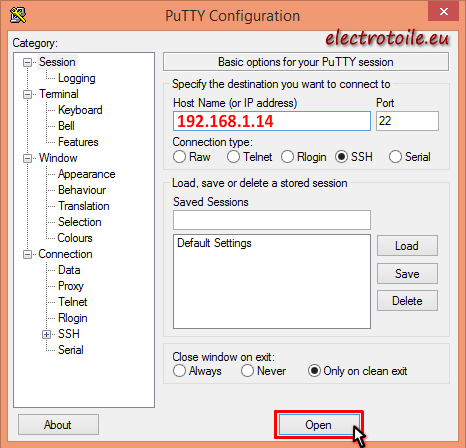Open the Behaviour settings category
This screenshot has width=466, height=448.
coord(82,190)
